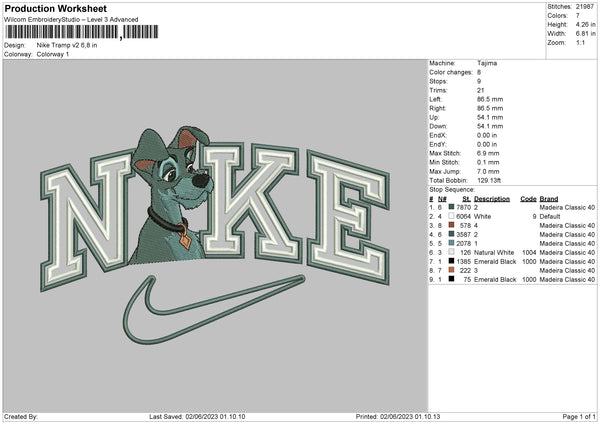Viewport: 600px width, 424px height.
Task: Pick the brown swatch in the 578 row
Action: pos(451,225)
